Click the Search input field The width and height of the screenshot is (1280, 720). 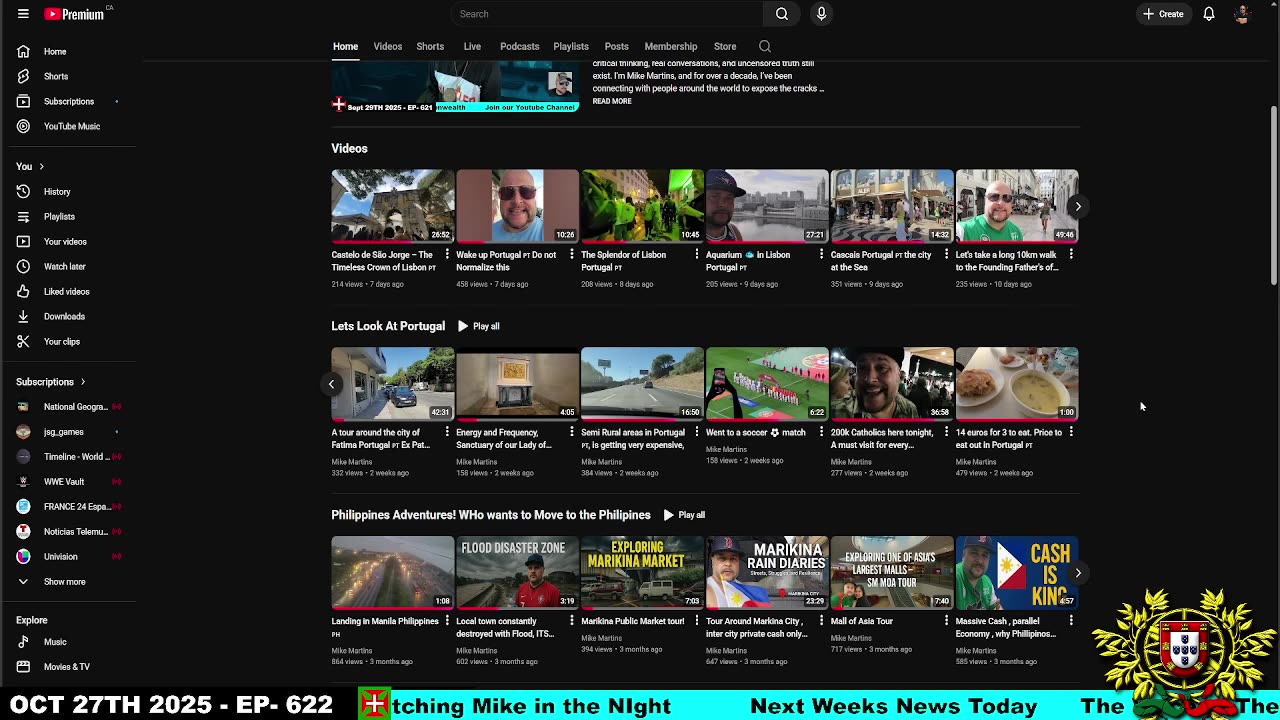coord(606,14)
